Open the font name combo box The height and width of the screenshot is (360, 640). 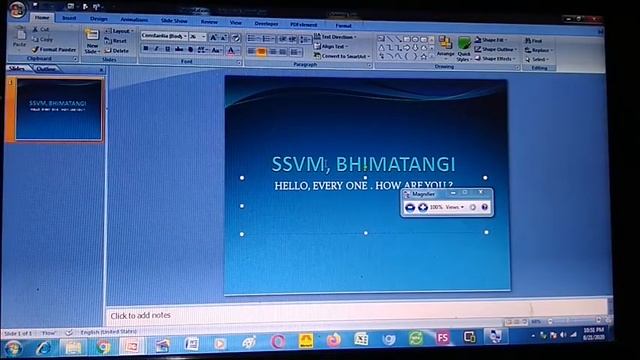164,36
